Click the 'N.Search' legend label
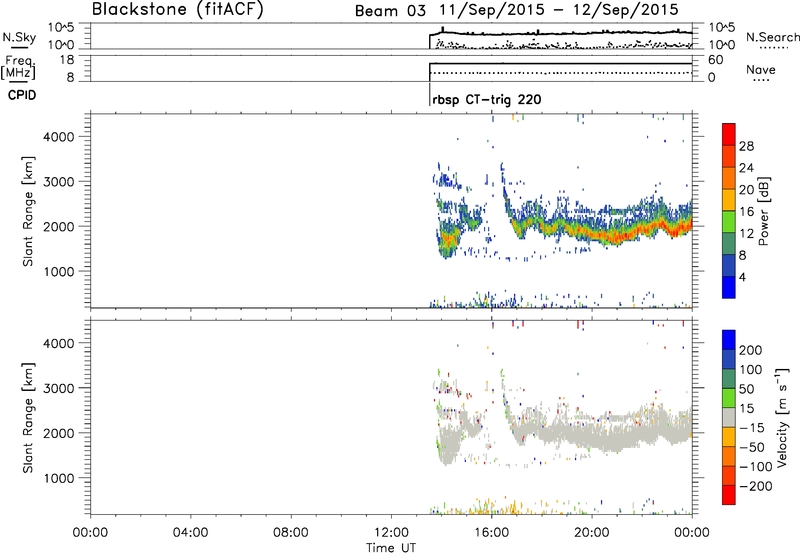Screen dimensions: 800x554 [773, 37]
